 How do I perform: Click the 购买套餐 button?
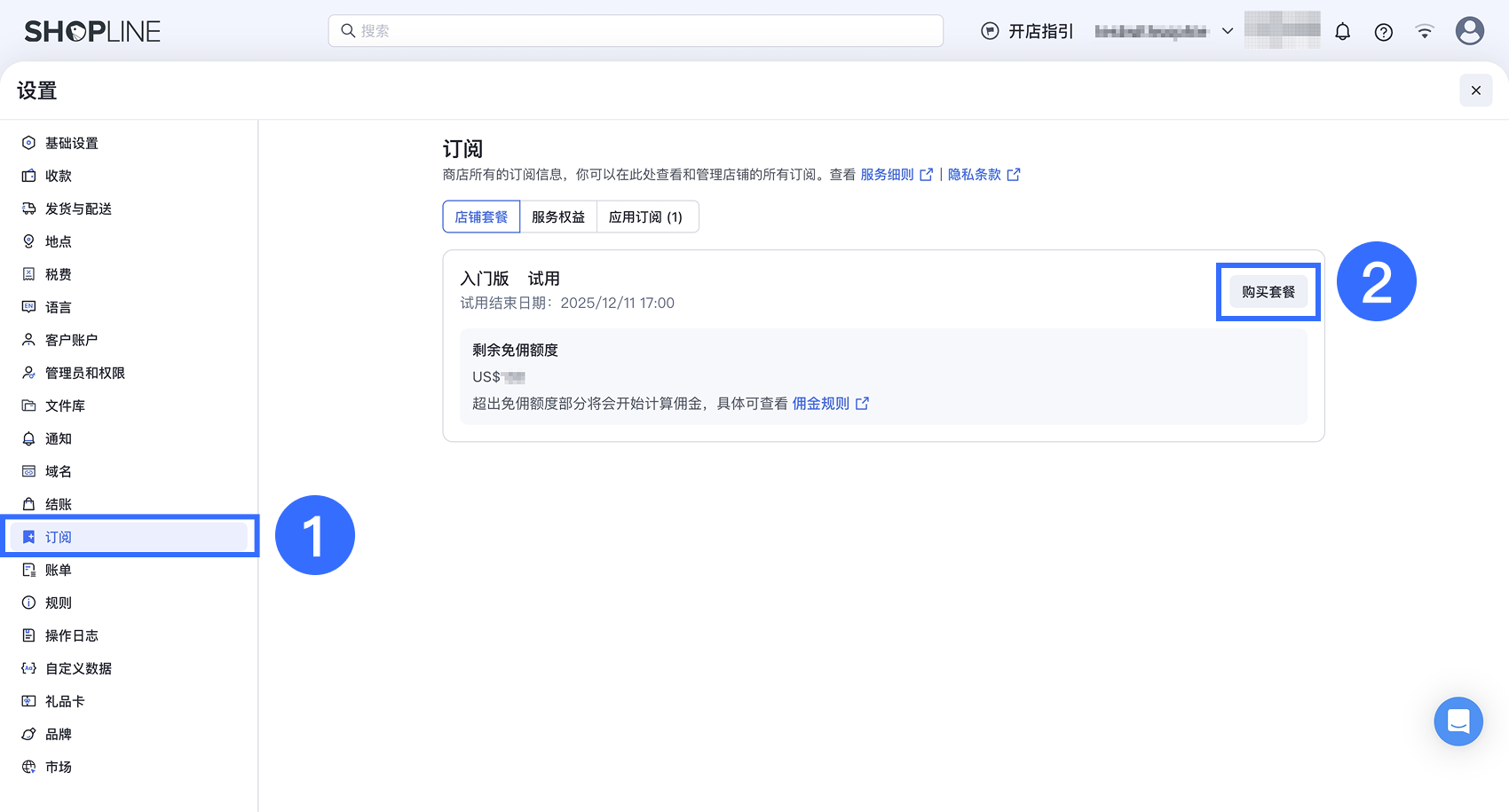point(1268,291)
